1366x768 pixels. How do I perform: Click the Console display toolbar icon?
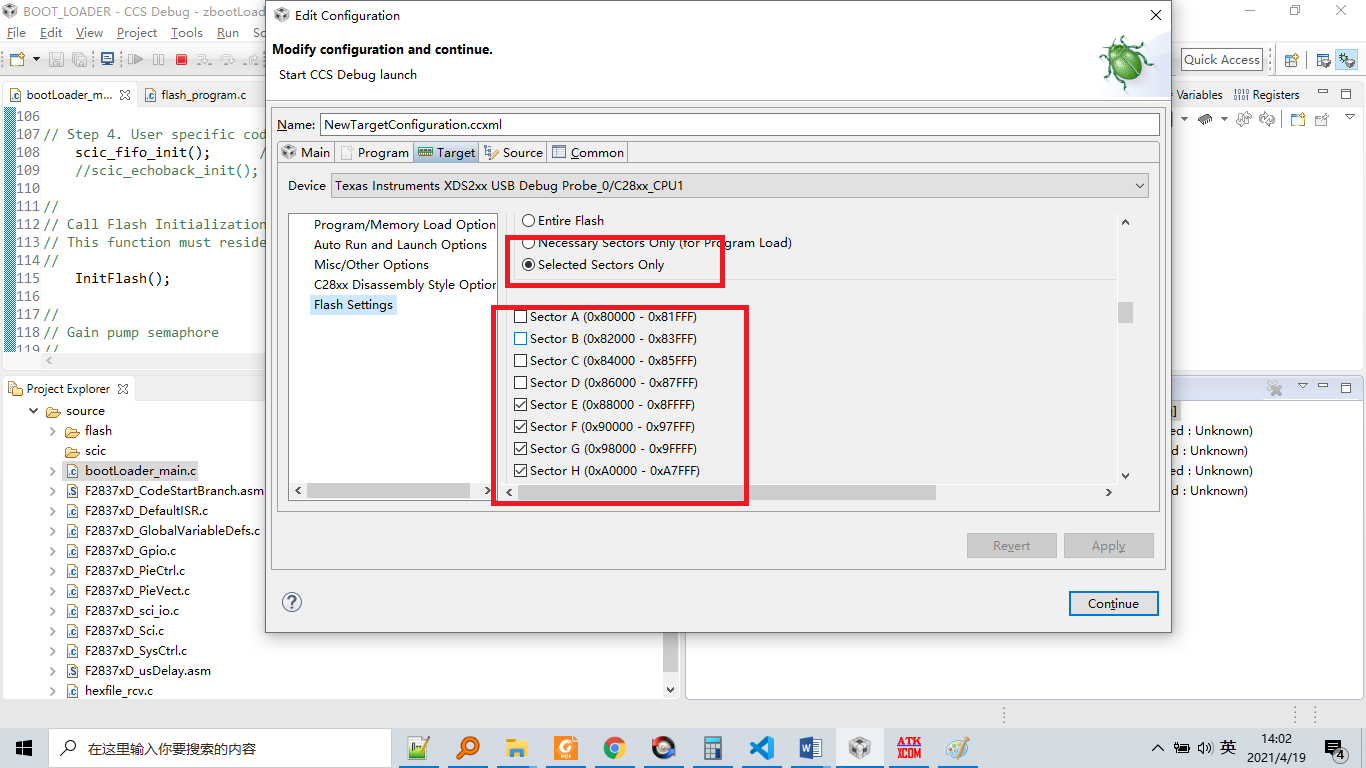pos(107,59)
